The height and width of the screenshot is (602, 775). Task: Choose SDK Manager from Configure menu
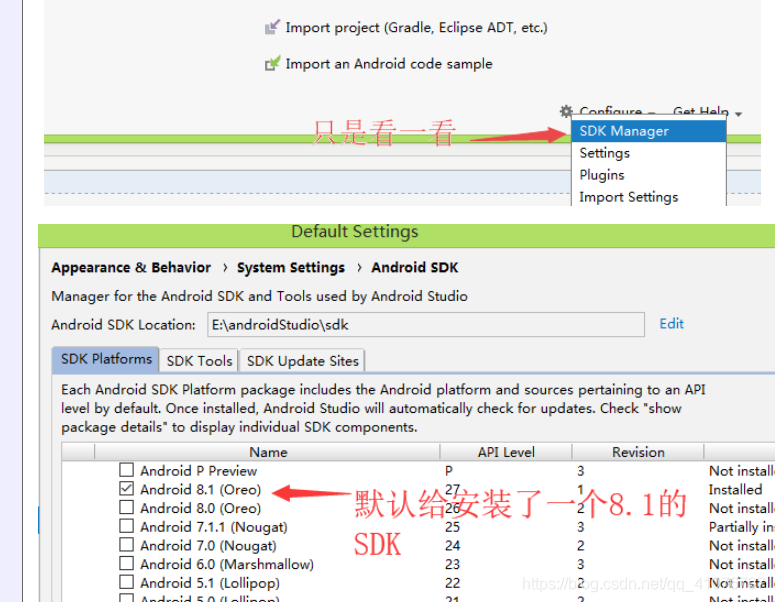[648, 131]
